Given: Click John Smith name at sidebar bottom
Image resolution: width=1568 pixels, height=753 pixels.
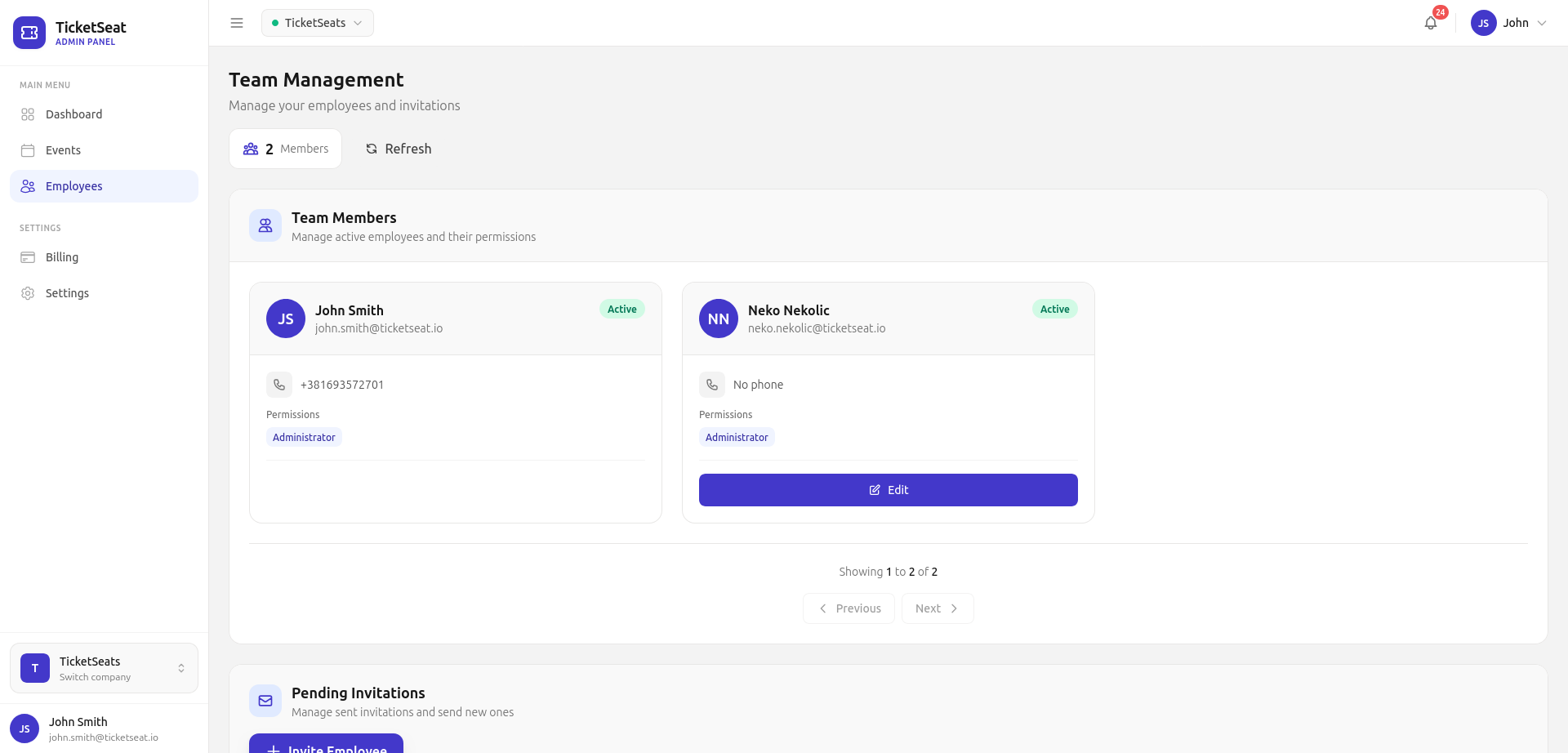Looking at the screenshot, I should [78, 722].
